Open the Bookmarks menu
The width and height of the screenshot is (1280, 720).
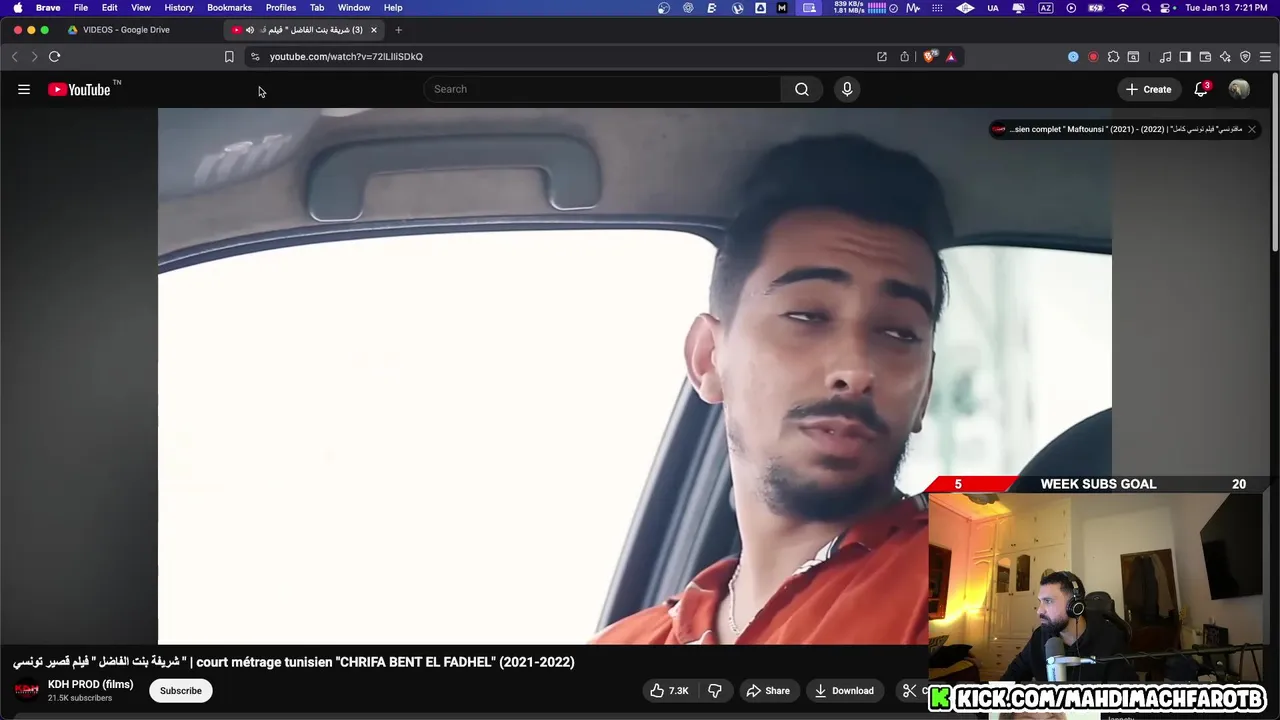pos(230,8)
